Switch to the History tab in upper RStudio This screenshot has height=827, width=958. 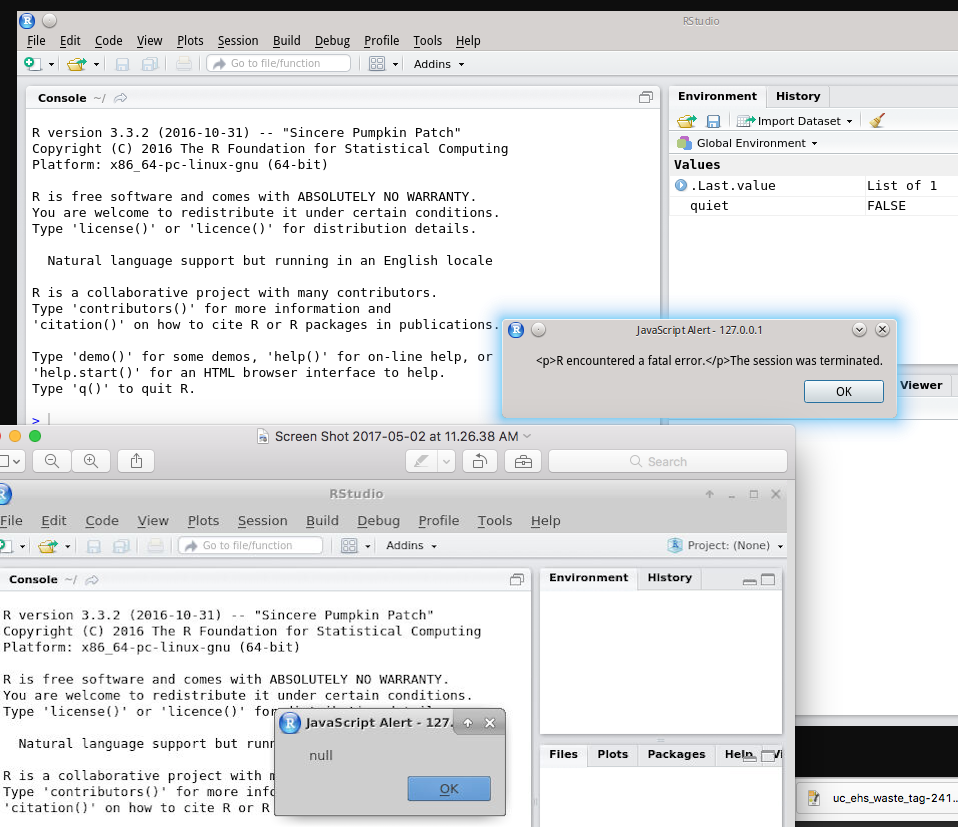pos(798,96)
